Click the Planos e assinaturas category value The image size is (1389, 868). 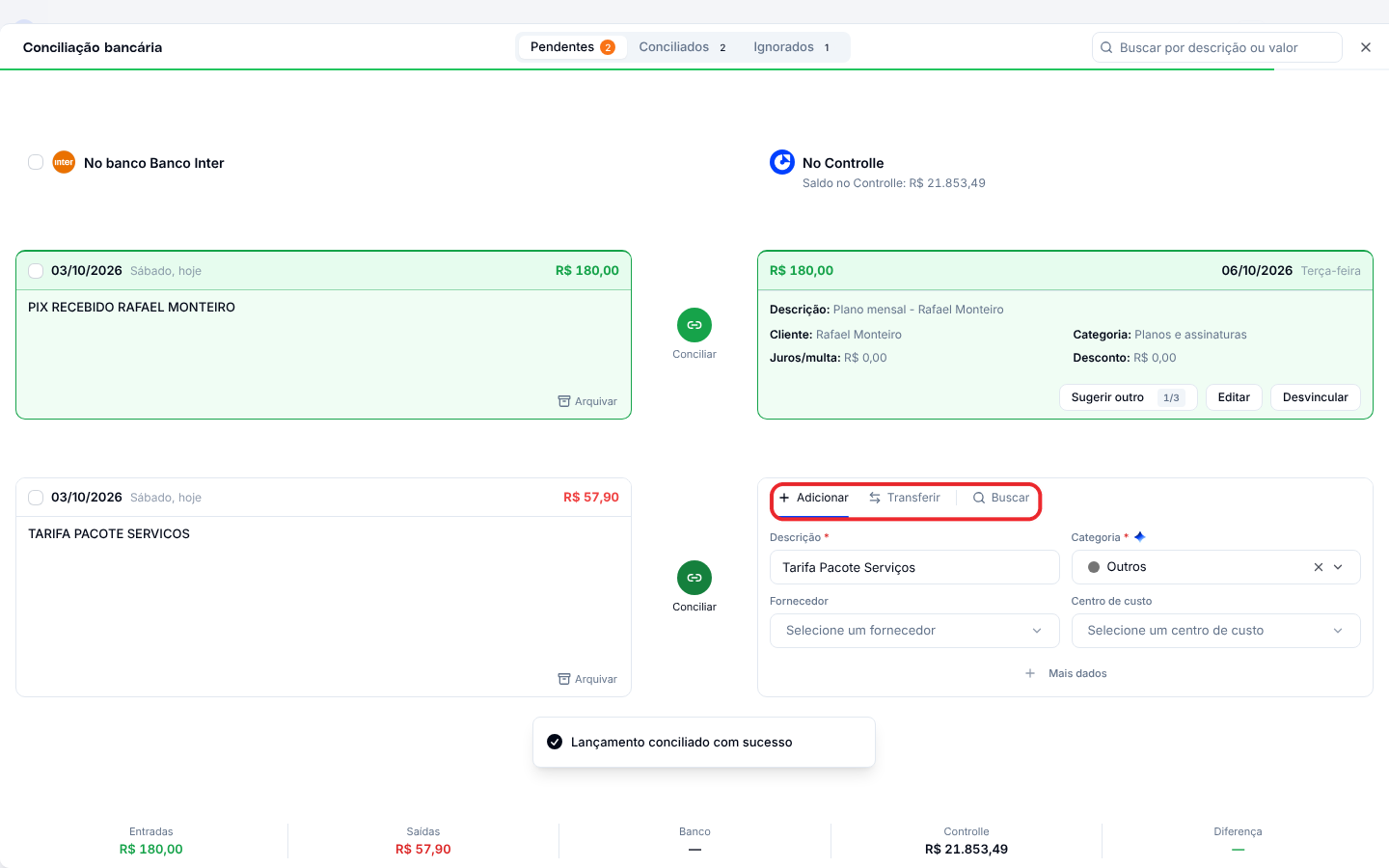tap(1190, 335)
